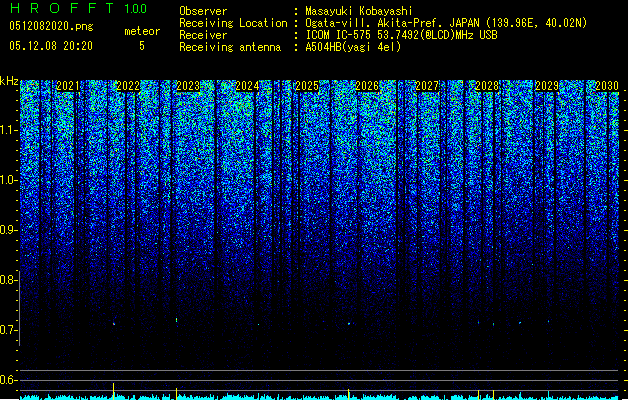Click the Receiving Location label
The height and width of the screenshot is (400, 629).
point(233,23)
